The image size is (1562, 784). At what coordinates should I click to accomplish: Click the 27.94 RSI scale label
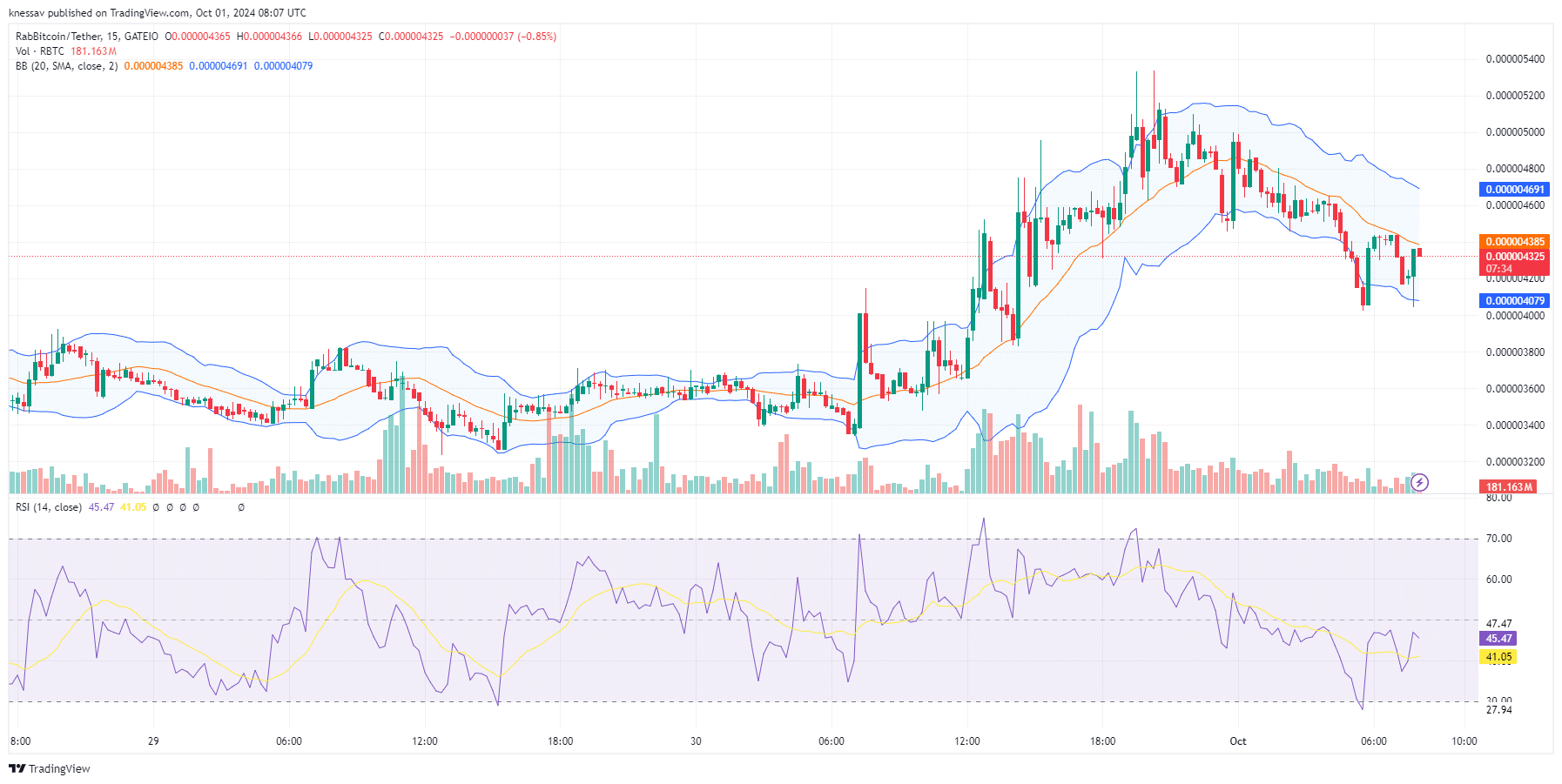tap(1498, 710)
